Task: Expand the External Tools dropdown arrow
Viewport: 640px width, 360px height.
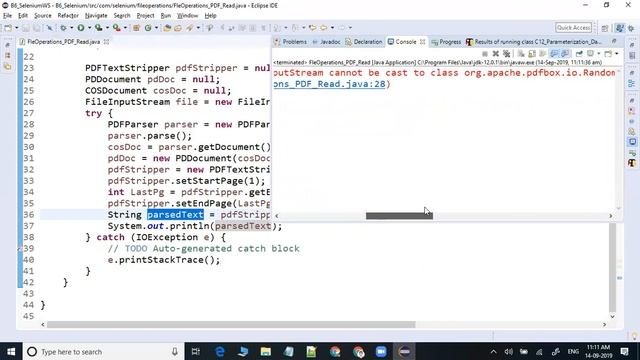Action: [125, 28]
